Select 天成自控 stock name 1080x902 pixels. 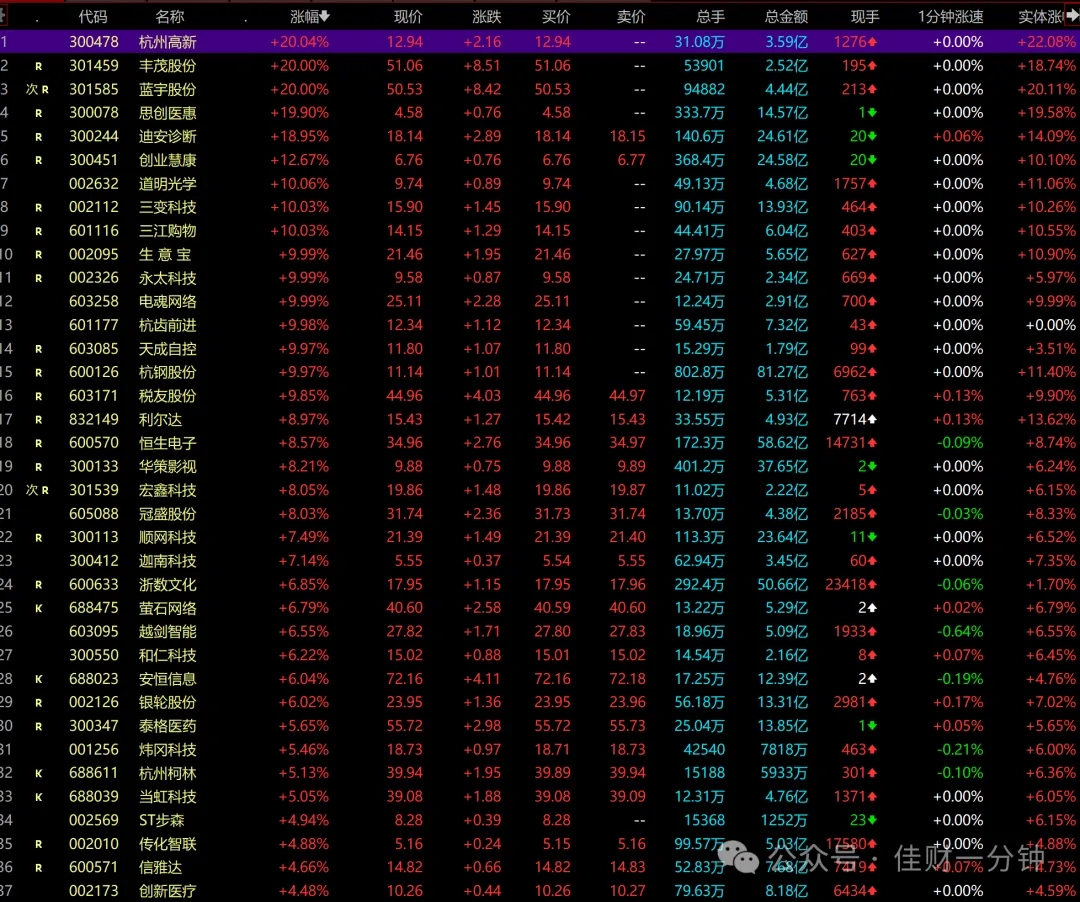click(167, 349)
